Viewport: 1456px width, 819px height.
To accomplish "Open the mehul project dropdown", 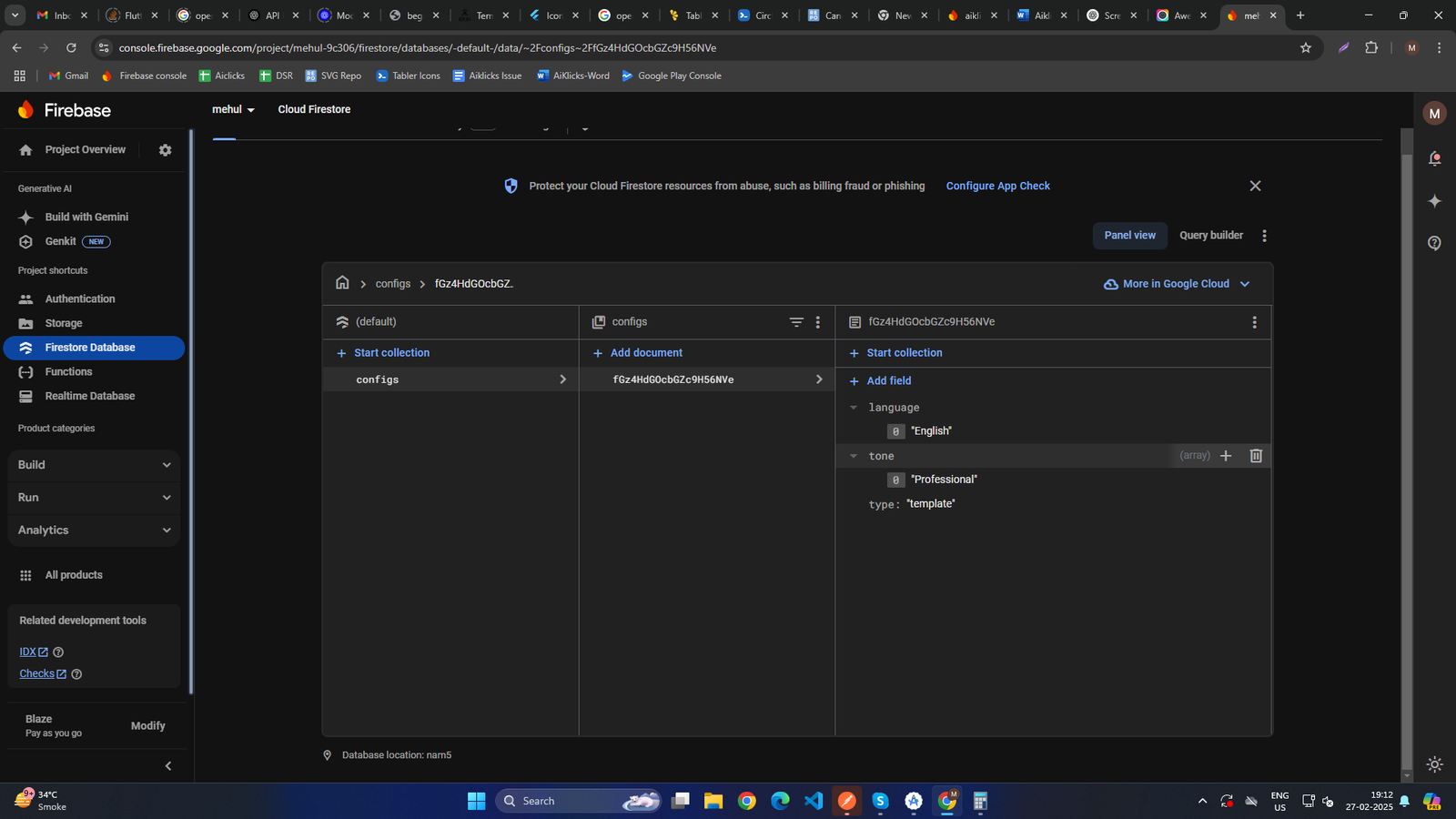I will coord(233,109).
